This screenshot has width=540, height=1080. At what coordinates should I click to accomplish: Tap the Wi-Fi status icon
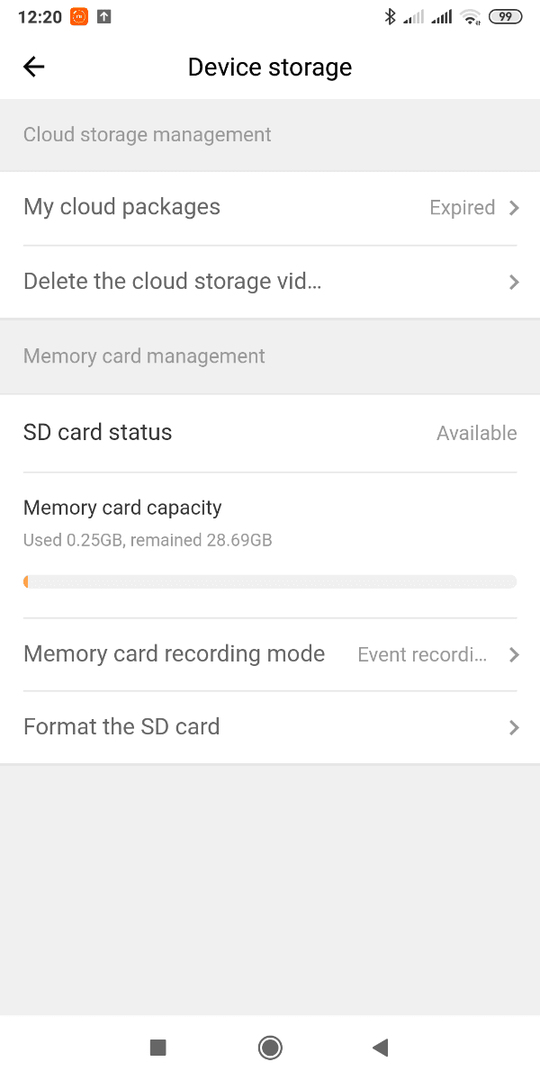(x=471, y=17)
